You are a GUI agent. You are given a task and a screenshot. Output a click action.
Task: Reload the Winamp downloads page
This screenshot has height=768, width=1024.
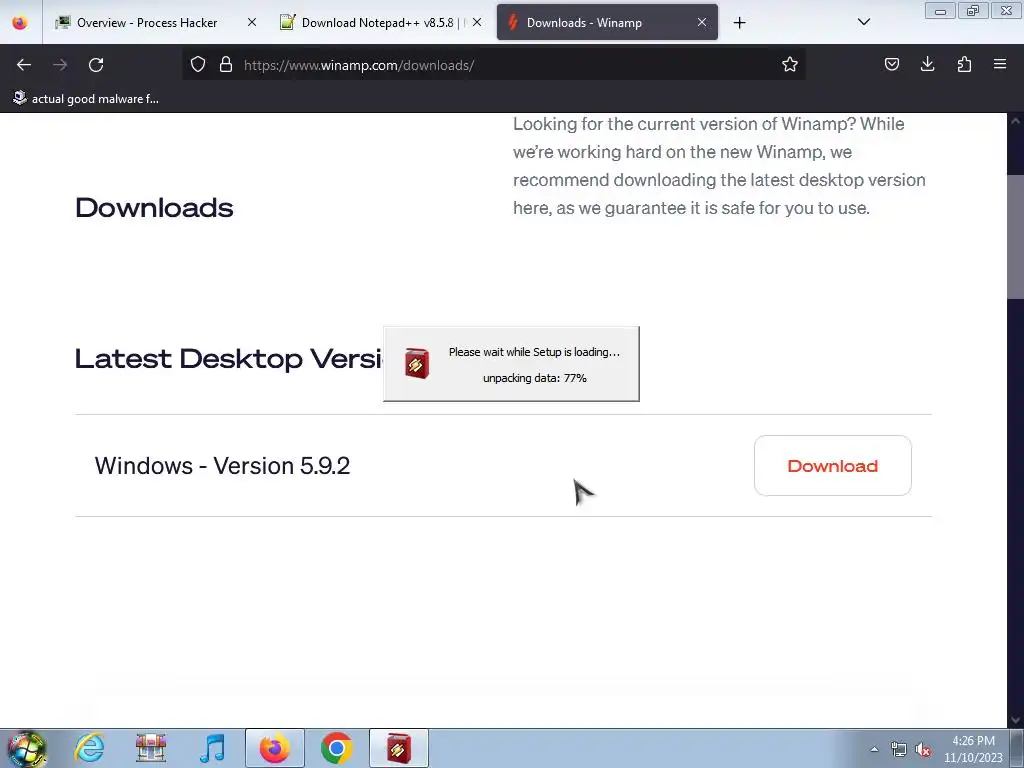pyautogui.click(x=96, y=65)
